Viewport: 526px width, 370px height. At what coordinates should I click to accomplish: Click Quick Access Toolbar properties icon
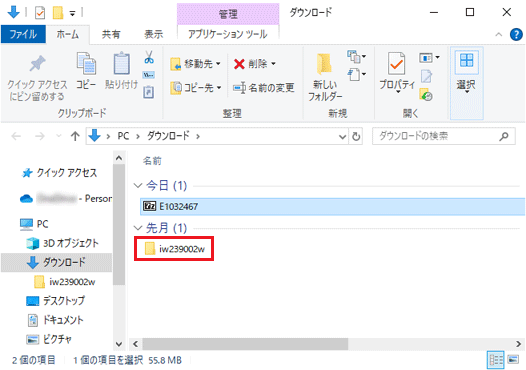[40, 13]
